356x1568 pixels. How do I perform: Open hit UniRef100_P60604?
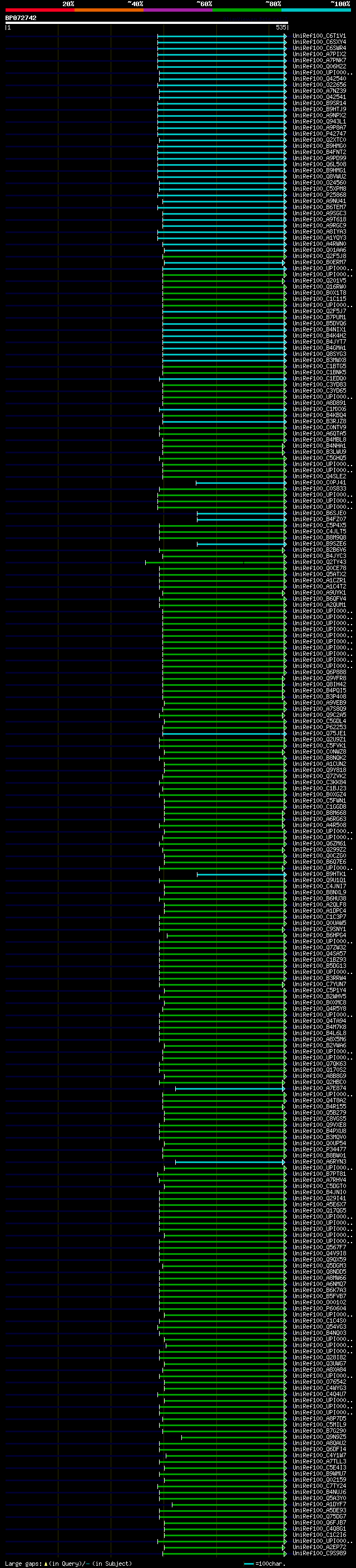pyautogui.click(x=319, y=1308)
